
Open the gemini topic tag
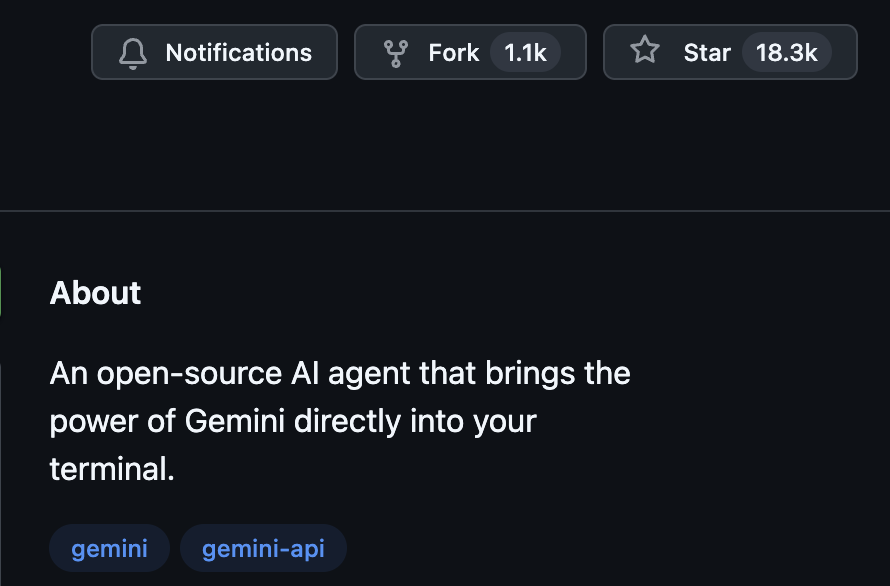coord(110,549)
